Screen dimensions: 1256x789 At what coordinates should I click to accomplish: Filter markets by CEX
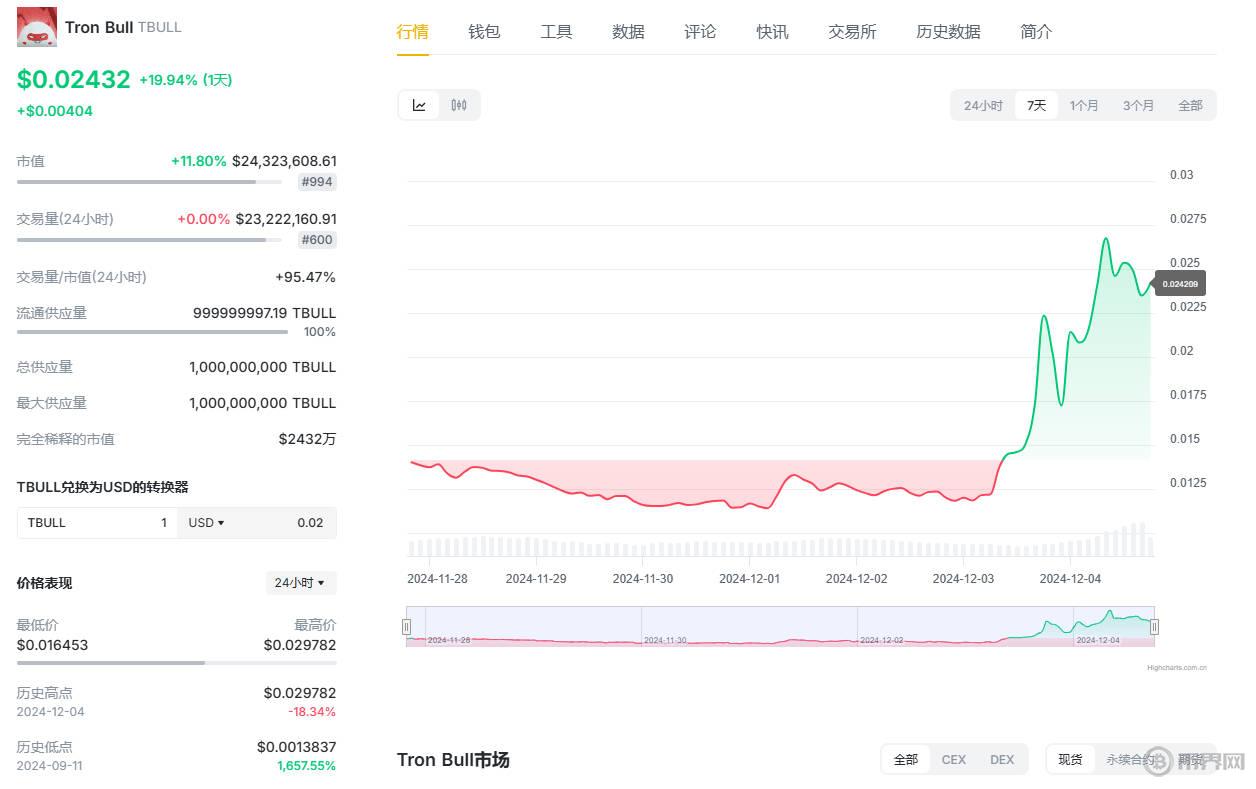(x=954, y=760)
